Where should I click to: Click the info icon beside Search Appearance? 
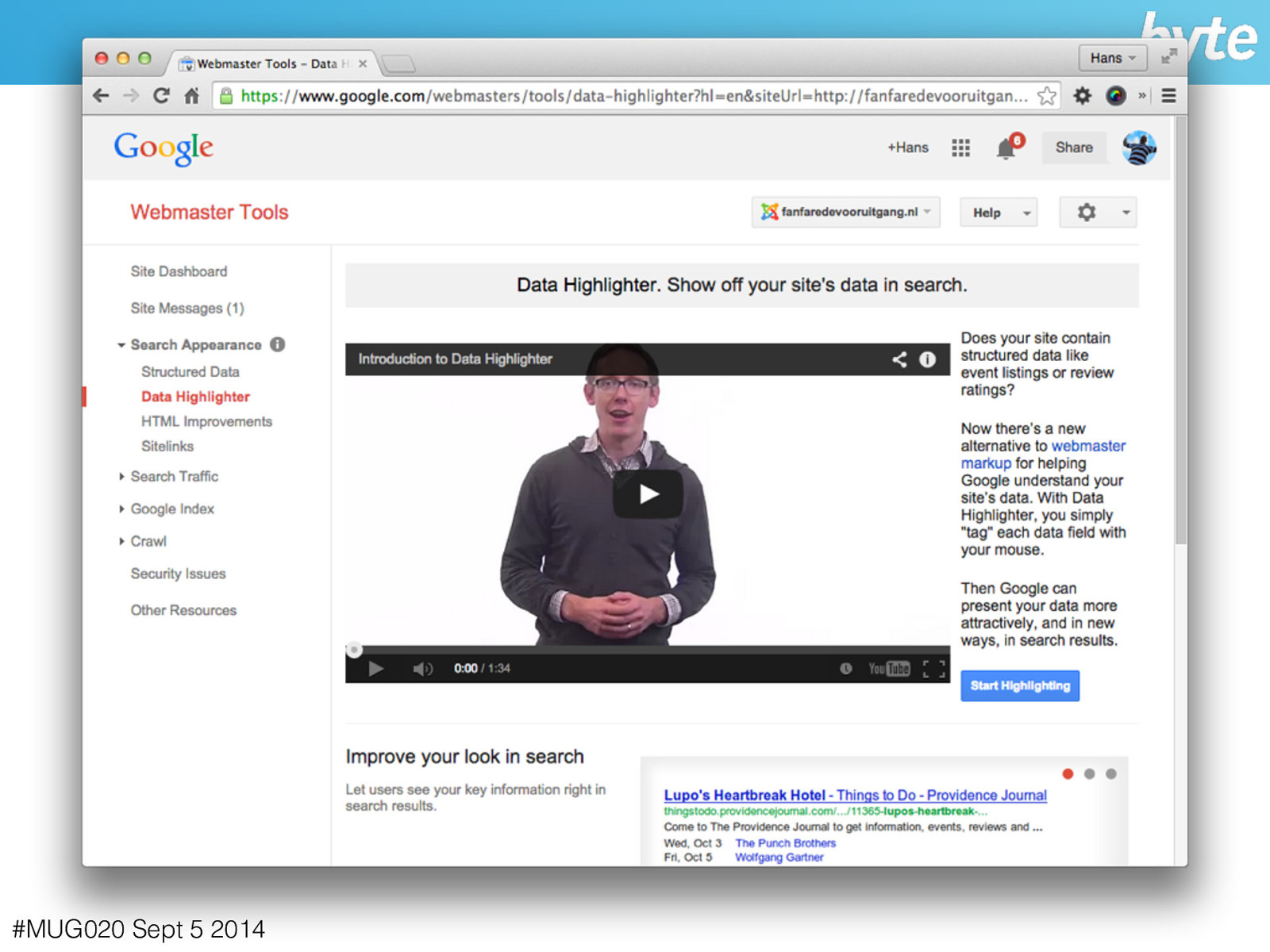(x=277, y=344)
